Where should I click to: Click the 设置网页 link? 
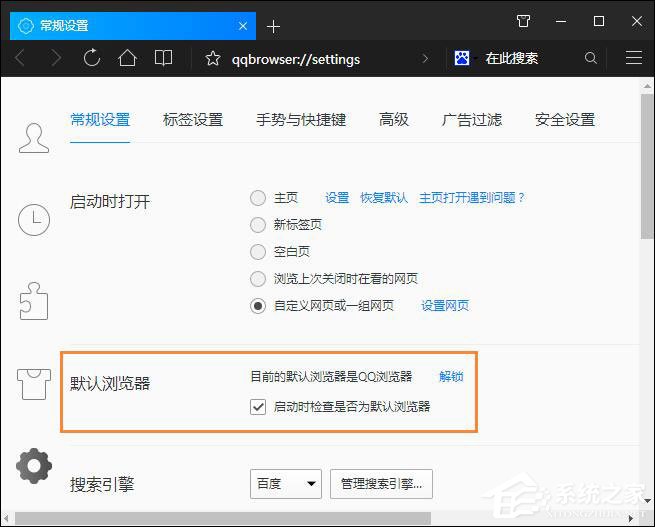(445, 306)
